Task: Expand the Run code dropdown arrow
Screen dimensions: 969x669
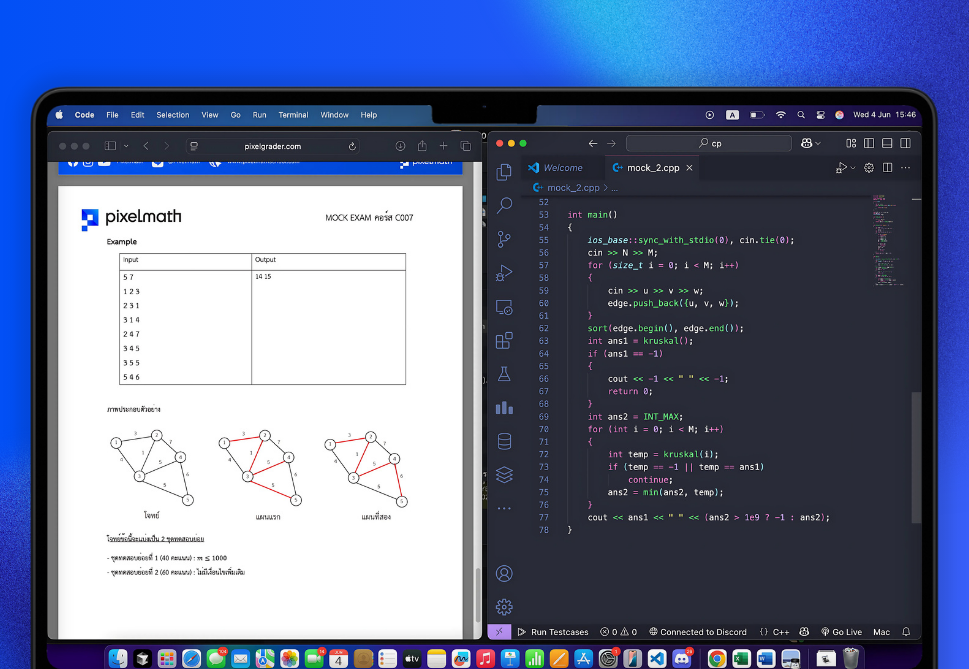Action: 852,168
